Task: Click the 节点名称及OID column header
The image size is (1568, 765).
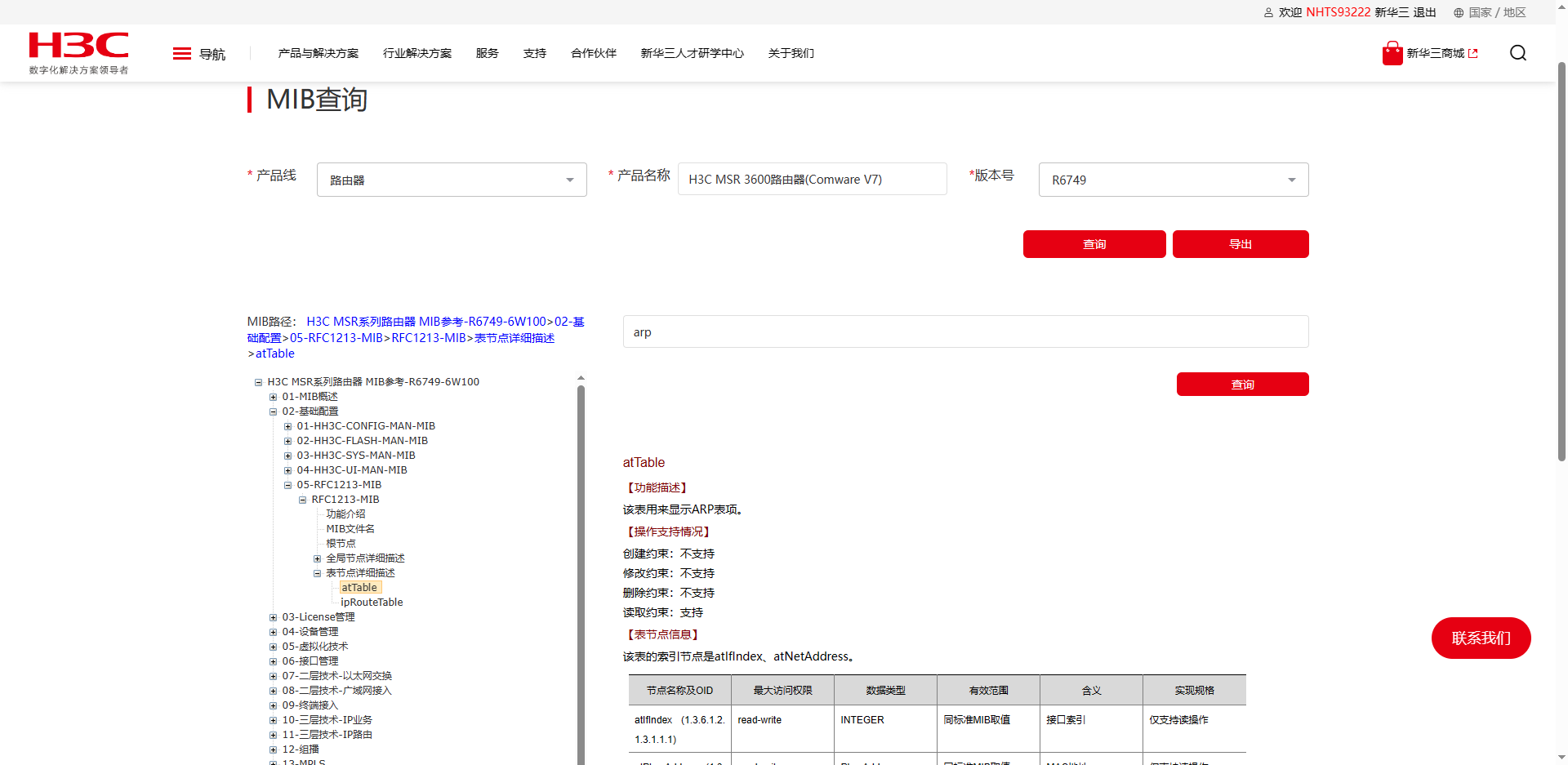Action: (x=679, y=691)
